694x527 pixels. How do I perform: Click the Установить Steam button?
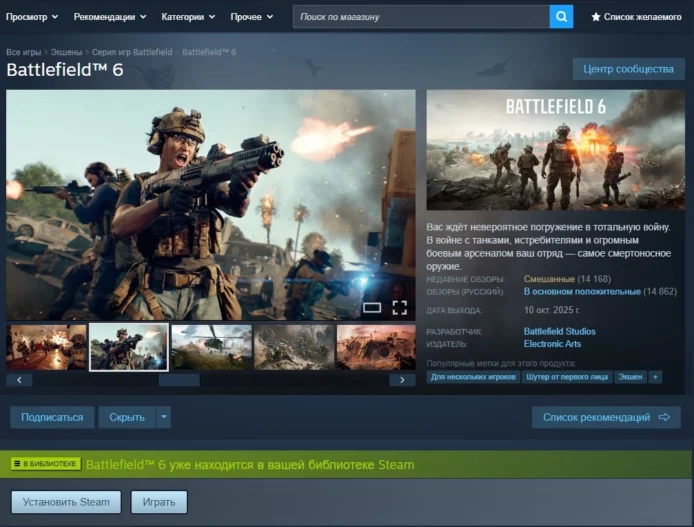click(66, 502)
